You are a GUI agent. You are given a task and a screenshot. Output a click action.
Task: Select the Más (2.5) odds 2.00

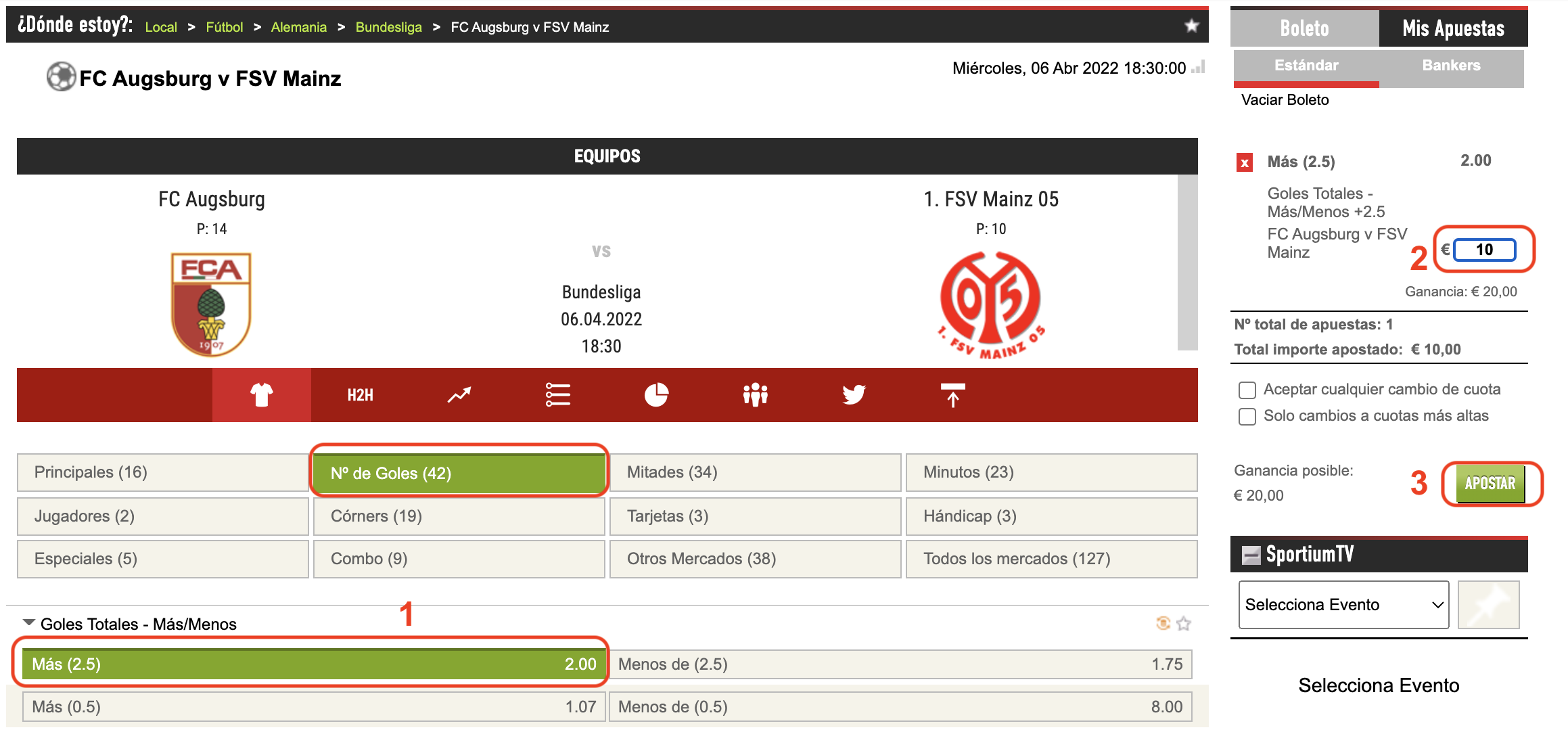[x=313, y=664]
